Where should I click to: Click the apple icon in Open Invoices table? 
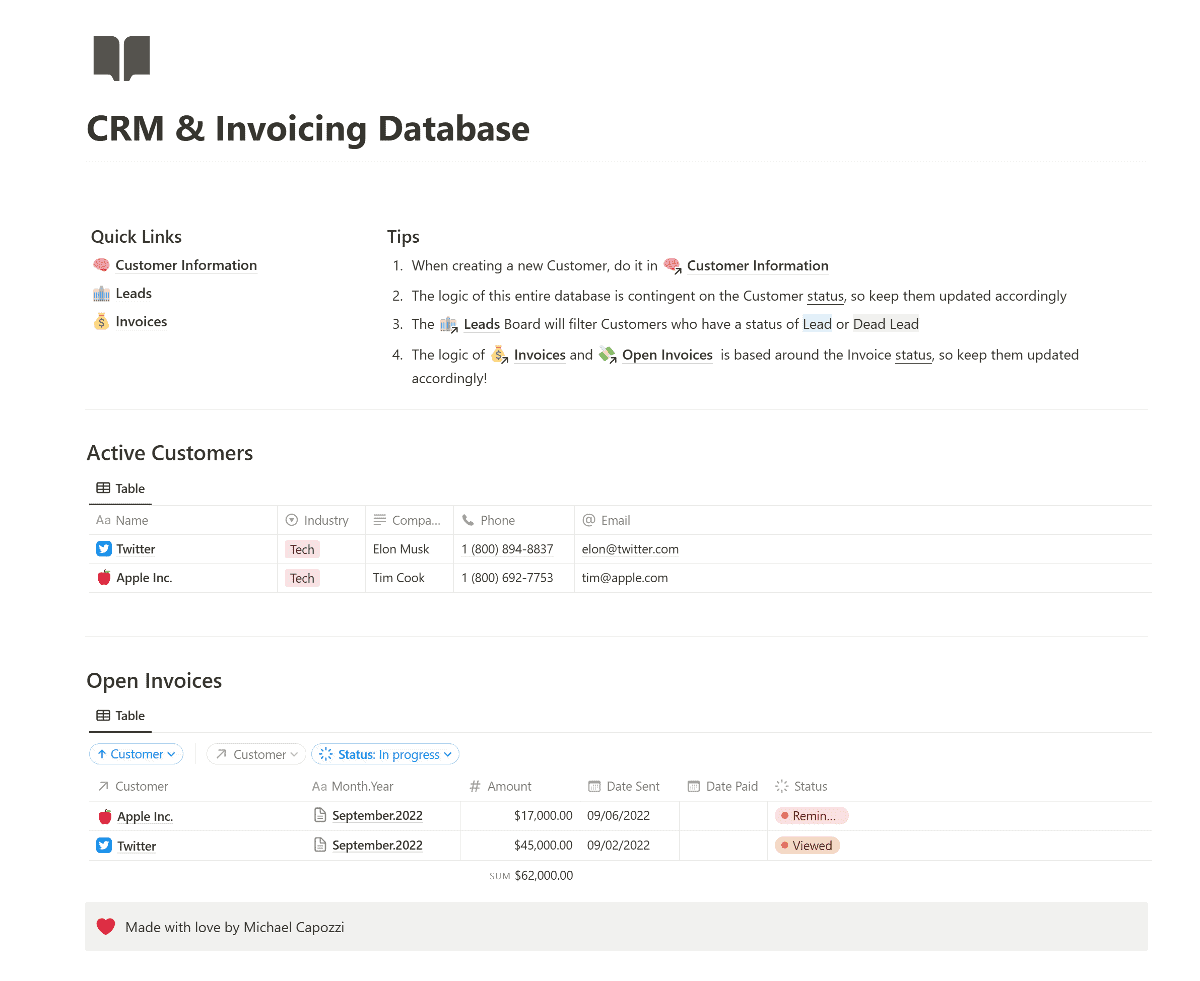click(105, 816)
